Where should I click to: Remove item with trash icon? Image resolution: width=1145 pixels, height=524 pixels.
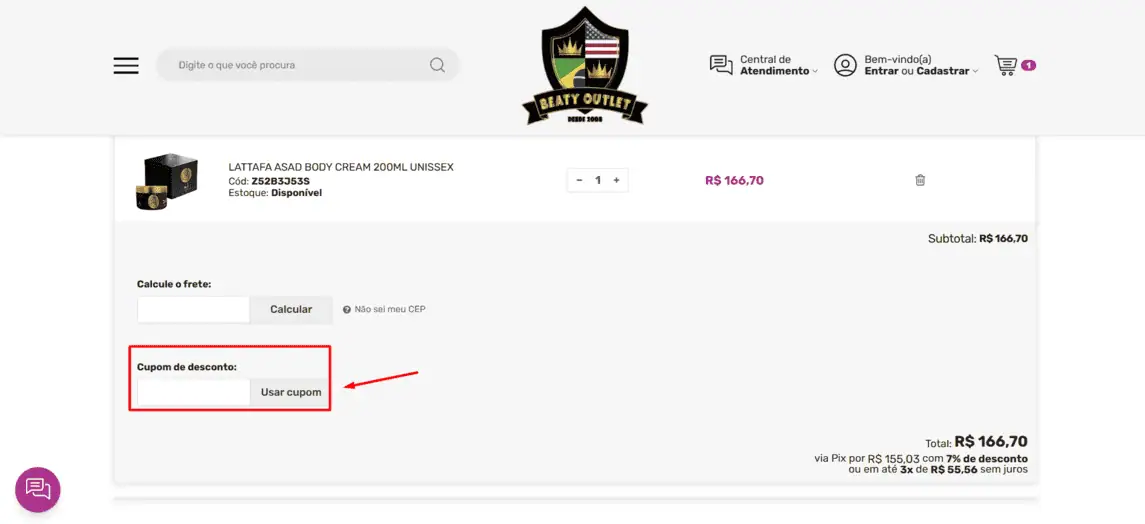point(920,180)
